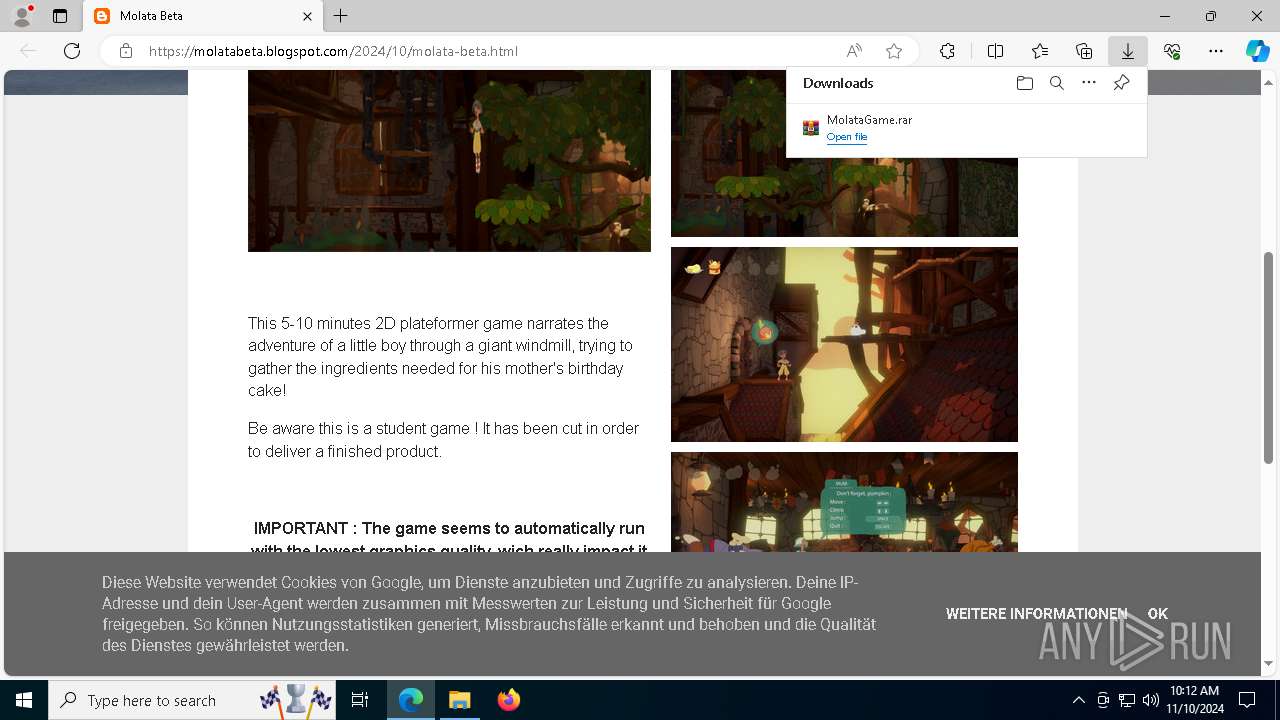Select the MolataGame.rar file name
The image size is (1280, 720).
(869, 120)
